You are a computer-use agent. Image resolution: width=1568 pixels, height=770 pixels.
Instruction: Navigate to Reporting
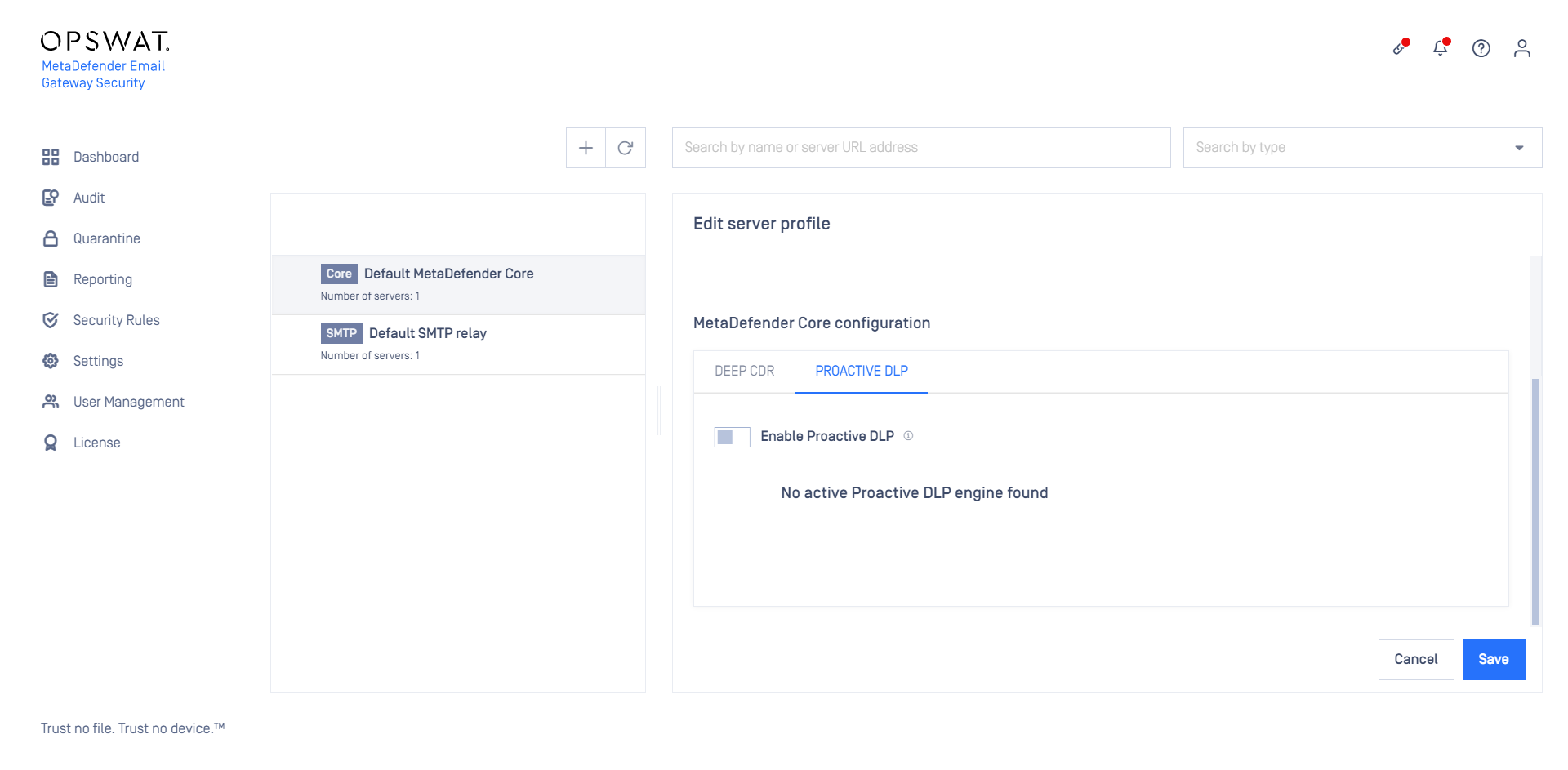[103, 279]
